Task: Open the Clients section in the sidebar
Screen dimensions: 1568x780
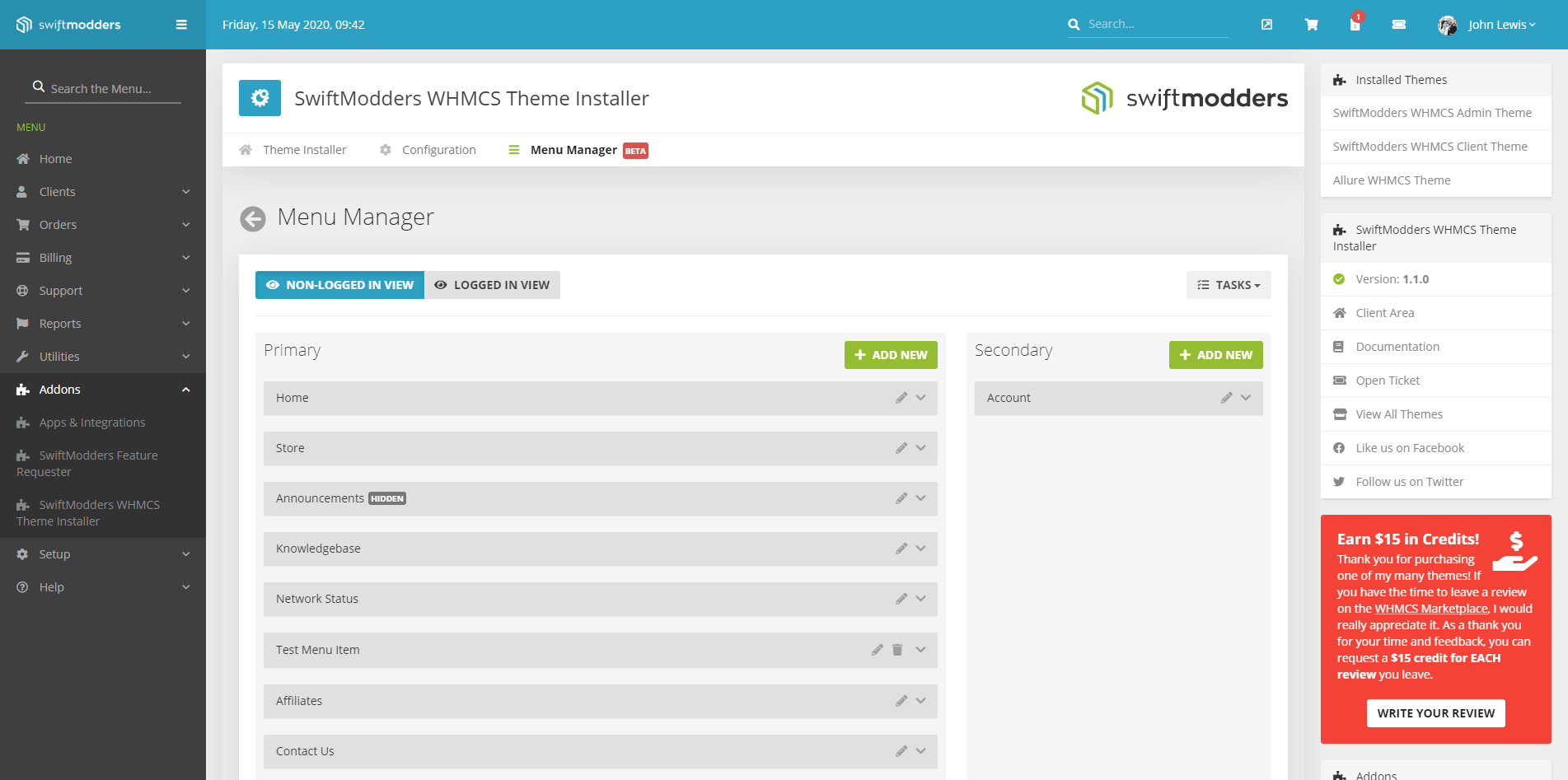Action: pyautogui.click(x=57, y=191)
